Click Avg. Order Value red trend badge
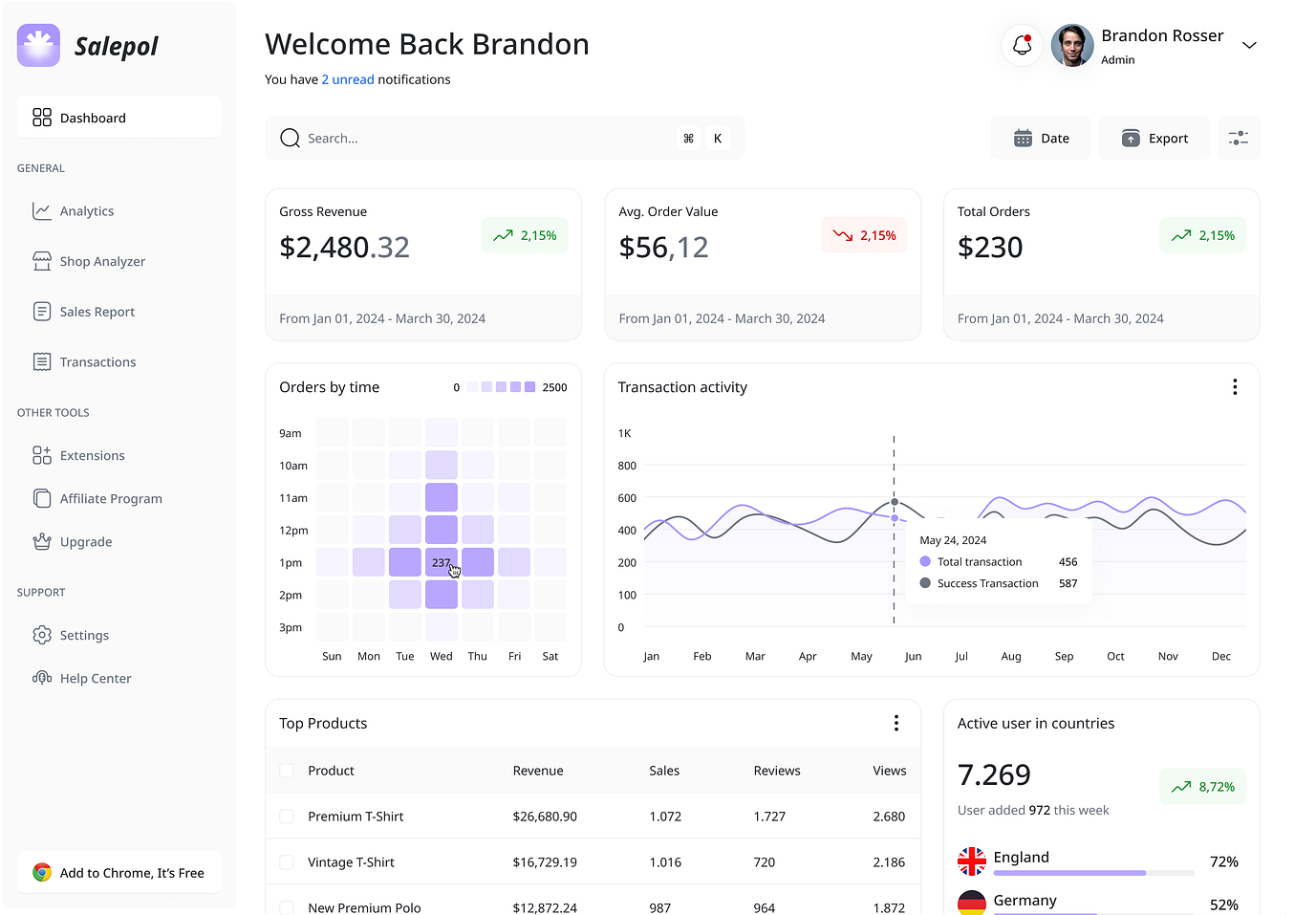The height and width of the screenshot is (915, 1316). [x=864, y=235]
